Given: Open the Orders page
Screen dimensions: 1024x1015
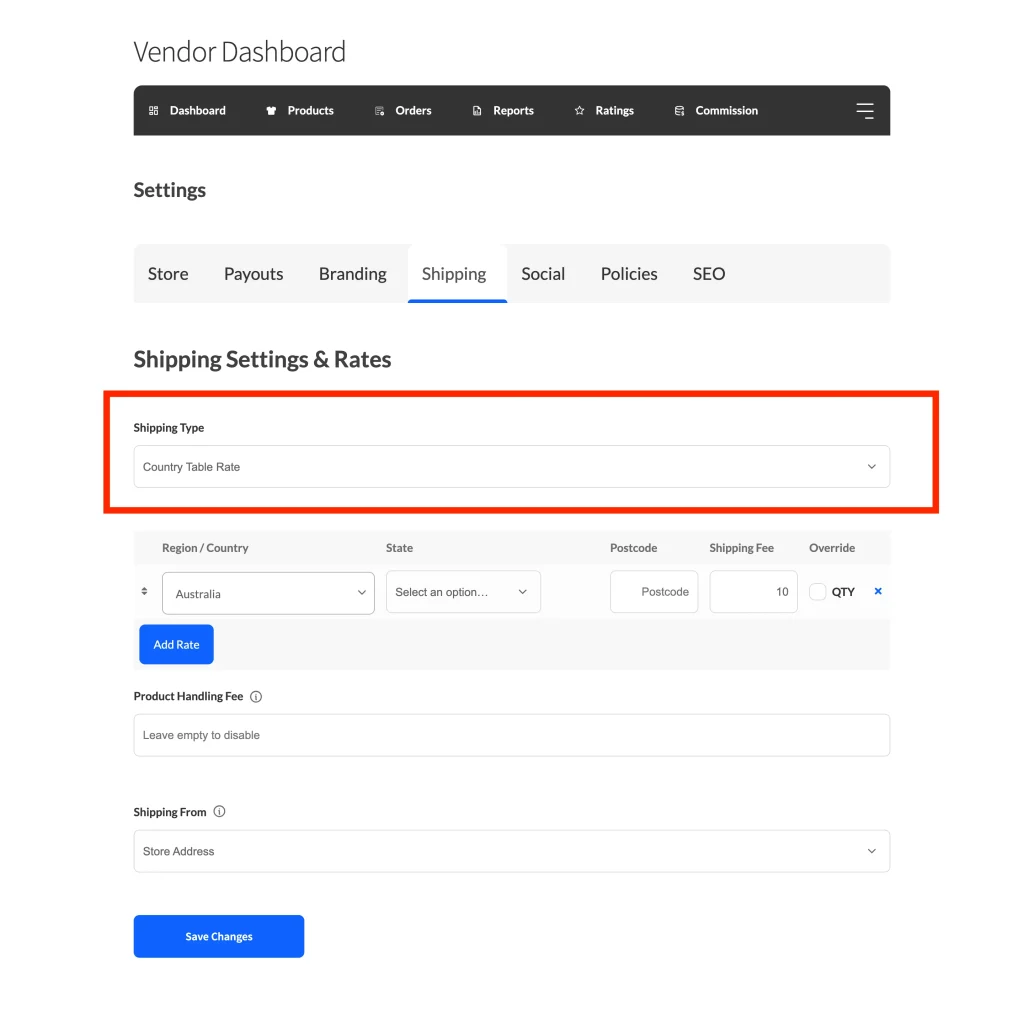Looking at the screenshot, I should pyautogui.click(x=403, y=111).
